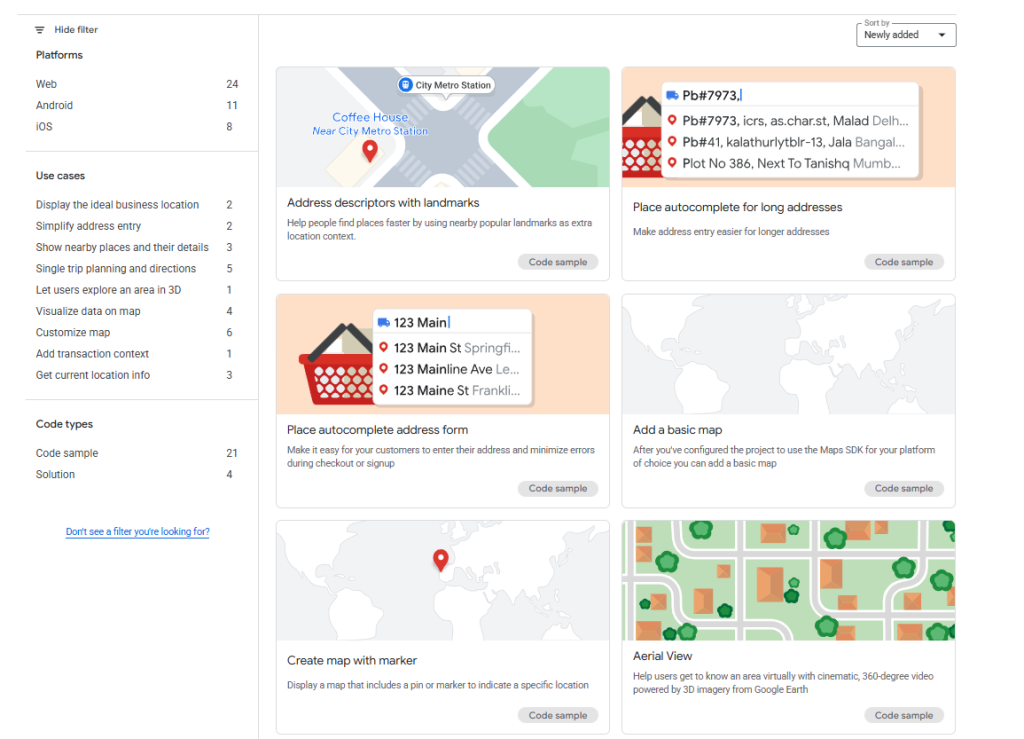Open Address descriptors with landmarks title
The width and height of the screenshot is (1024, 739).
[383, 203]
